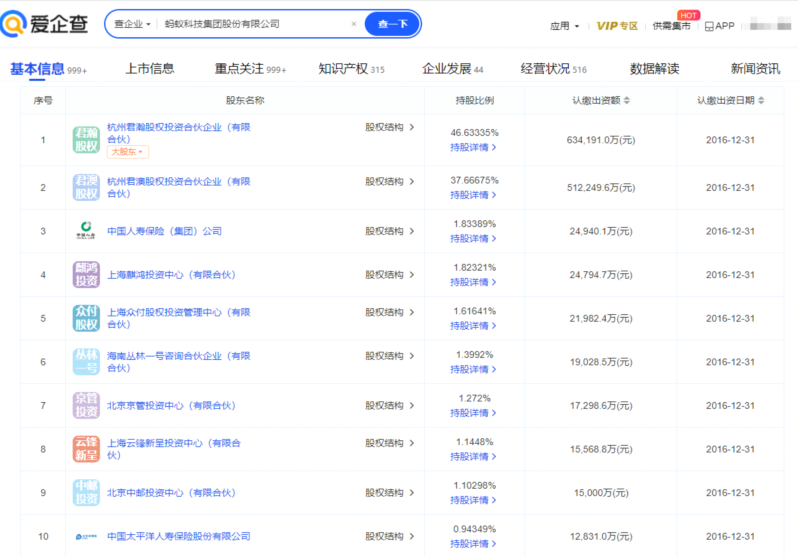Expand 股权结构 for 上海麒鸿投资中心 row

click(389, 274)
